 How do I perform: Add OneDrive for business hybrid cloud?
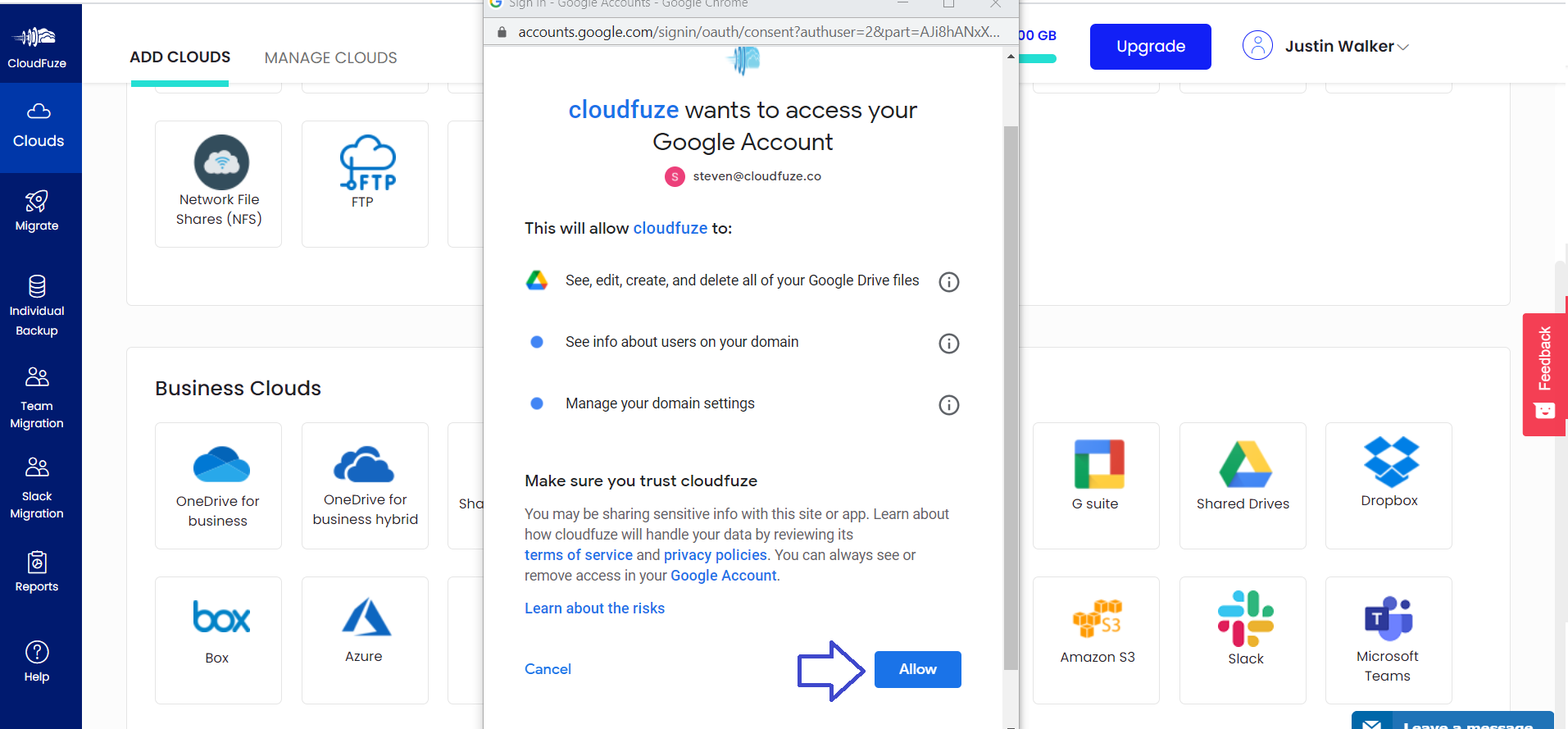(x=365, y=485)
